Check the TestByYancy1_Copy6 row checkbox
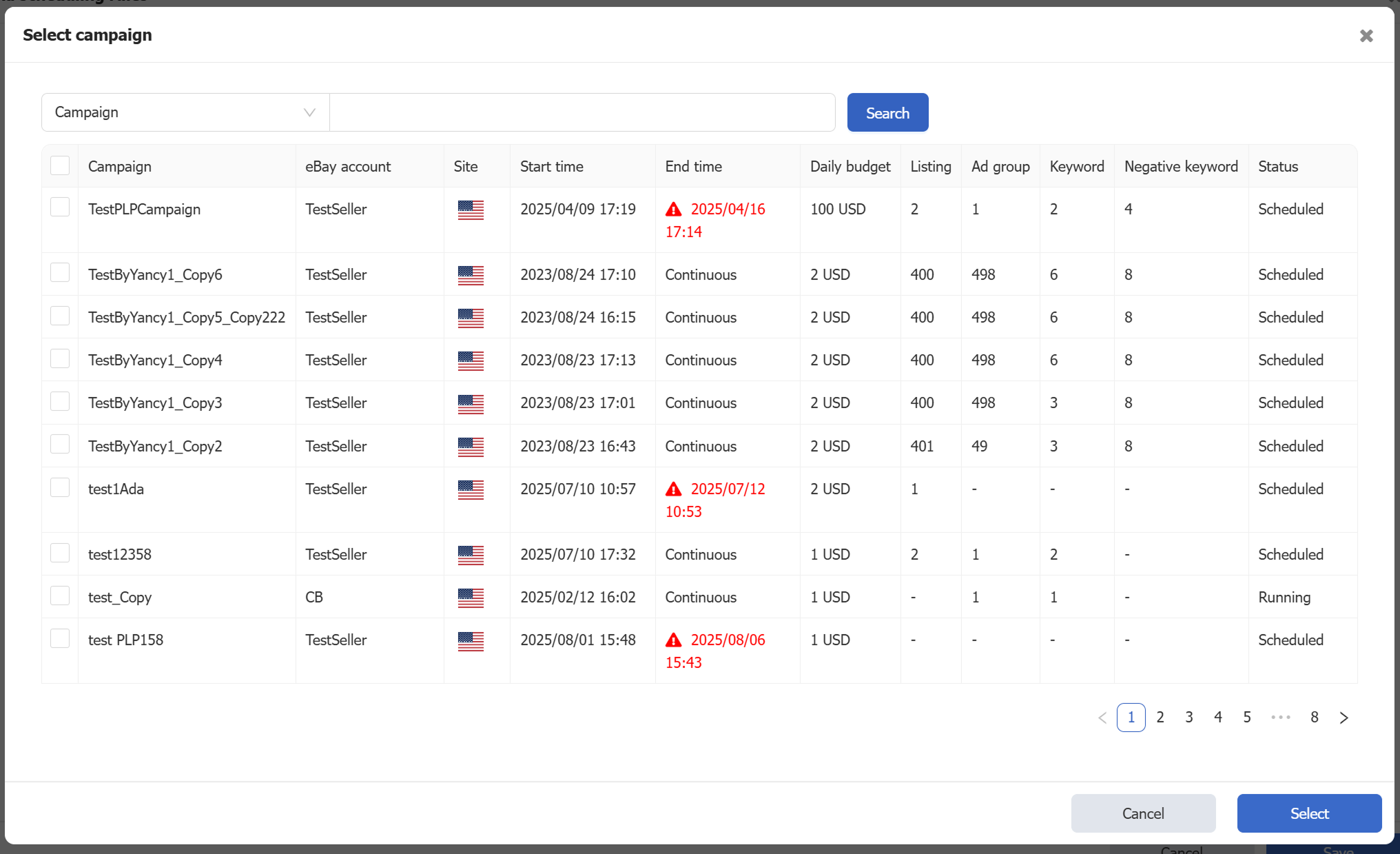Screen dimensions: 1400x854 pyautogui.click(x=60, y=273)
